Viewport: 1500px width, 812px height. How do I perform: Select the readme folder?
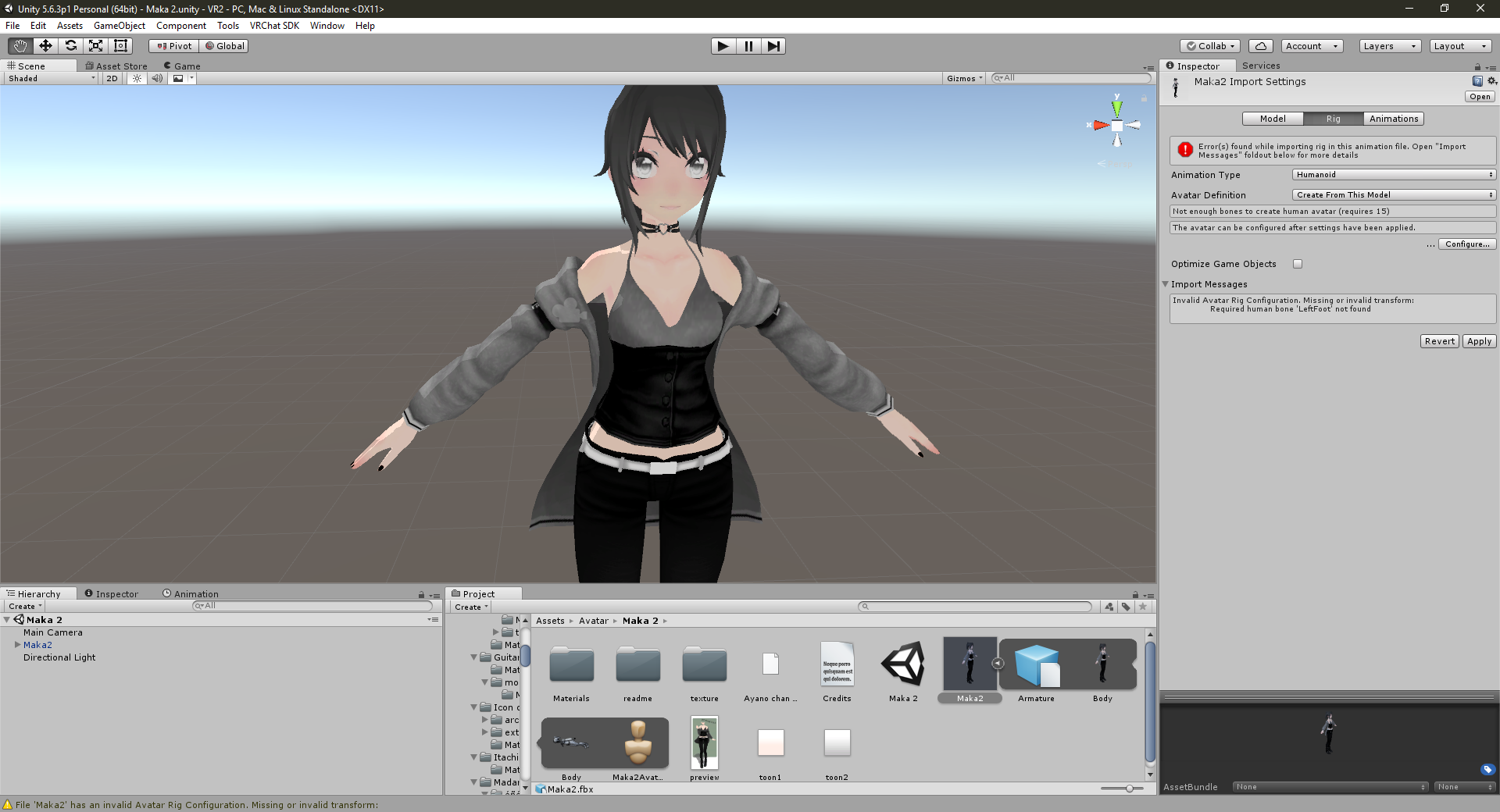(x=638, y=671)
